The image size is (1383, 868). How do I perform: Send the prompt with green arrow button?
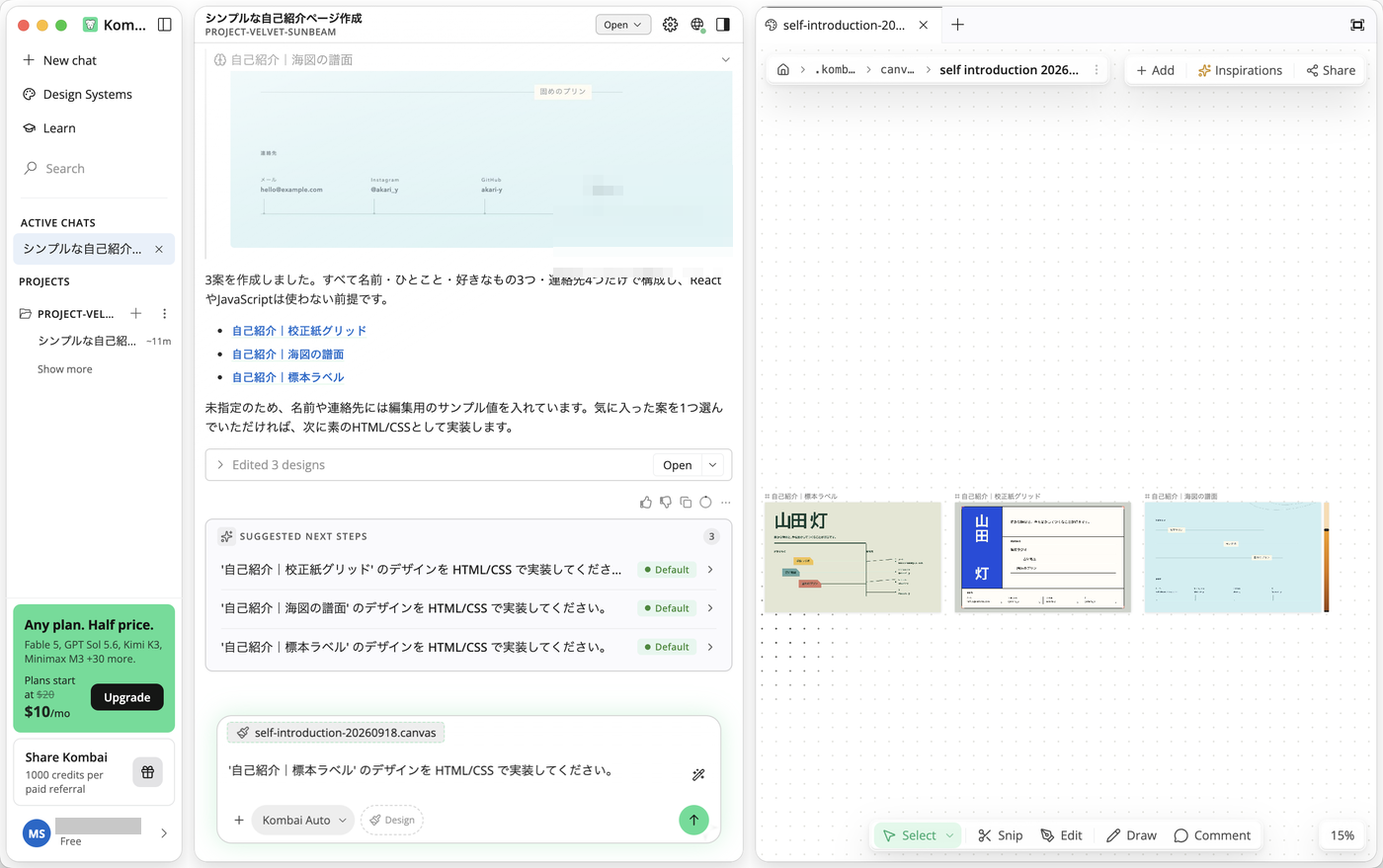693,820
